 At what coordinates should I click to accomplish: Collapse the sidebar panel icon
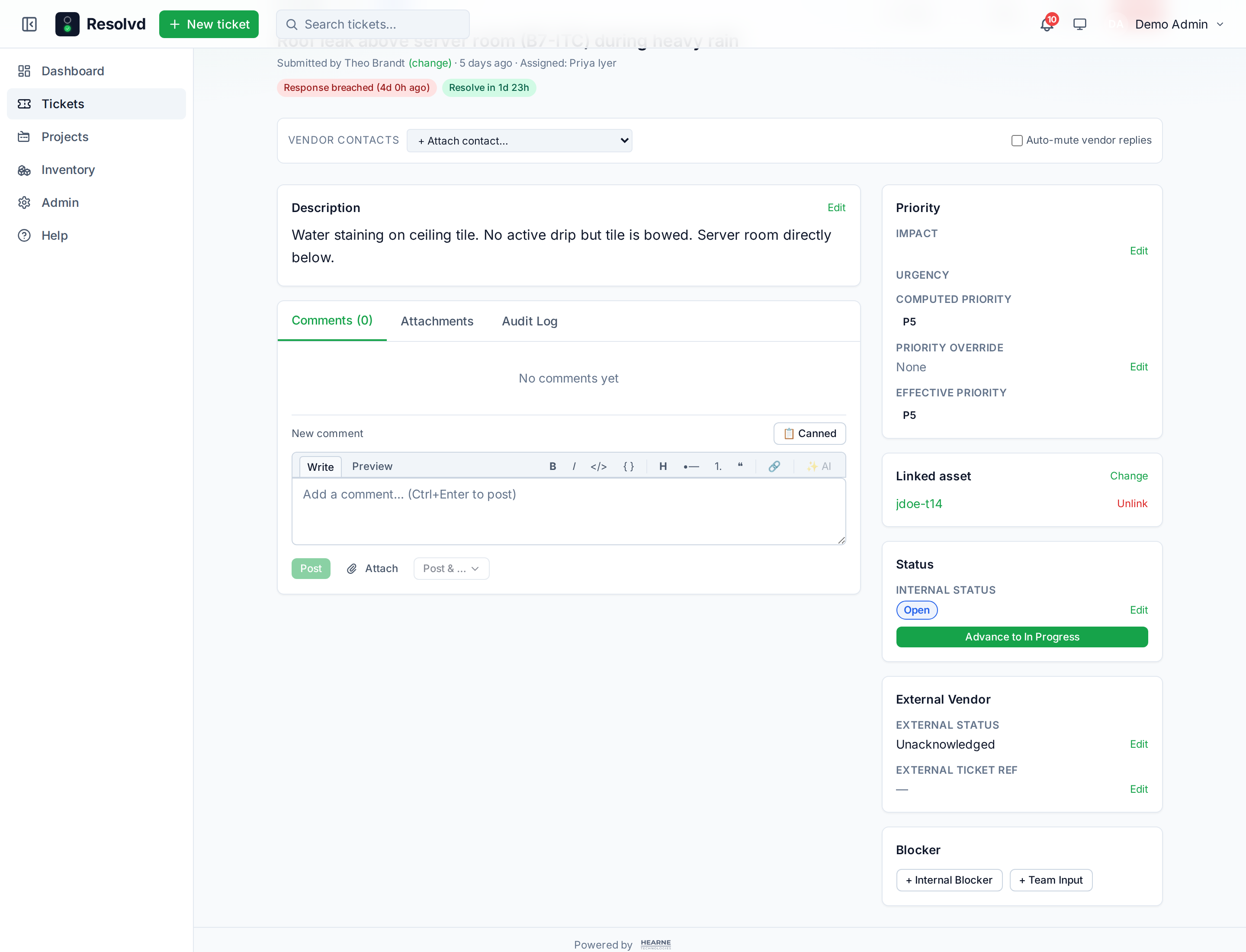click(x=29, y=24)
